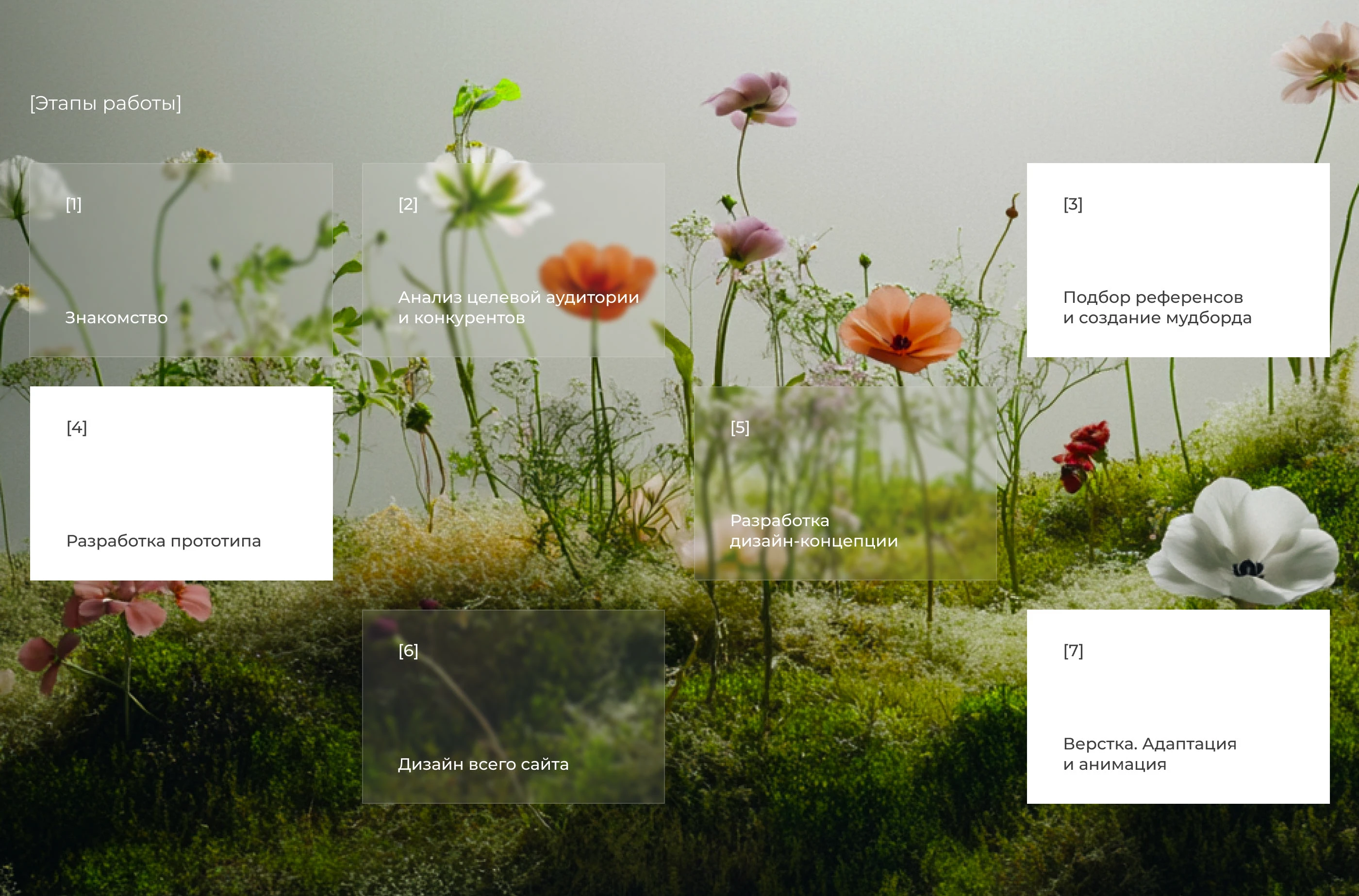Click the text 'и конкурентов'
This screenshot has width=1359, height=896.
(x=462, y=318)
